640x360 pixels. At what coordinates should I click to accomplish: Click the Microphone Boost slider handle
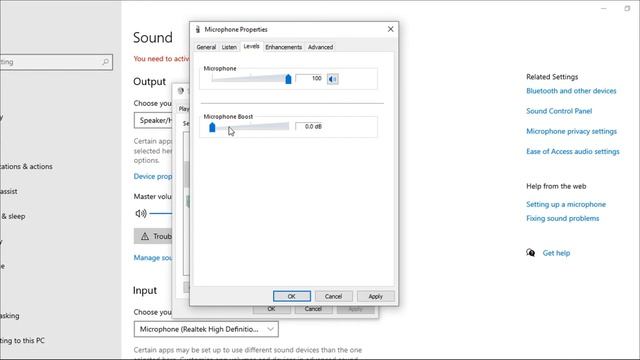click(212, 127)
